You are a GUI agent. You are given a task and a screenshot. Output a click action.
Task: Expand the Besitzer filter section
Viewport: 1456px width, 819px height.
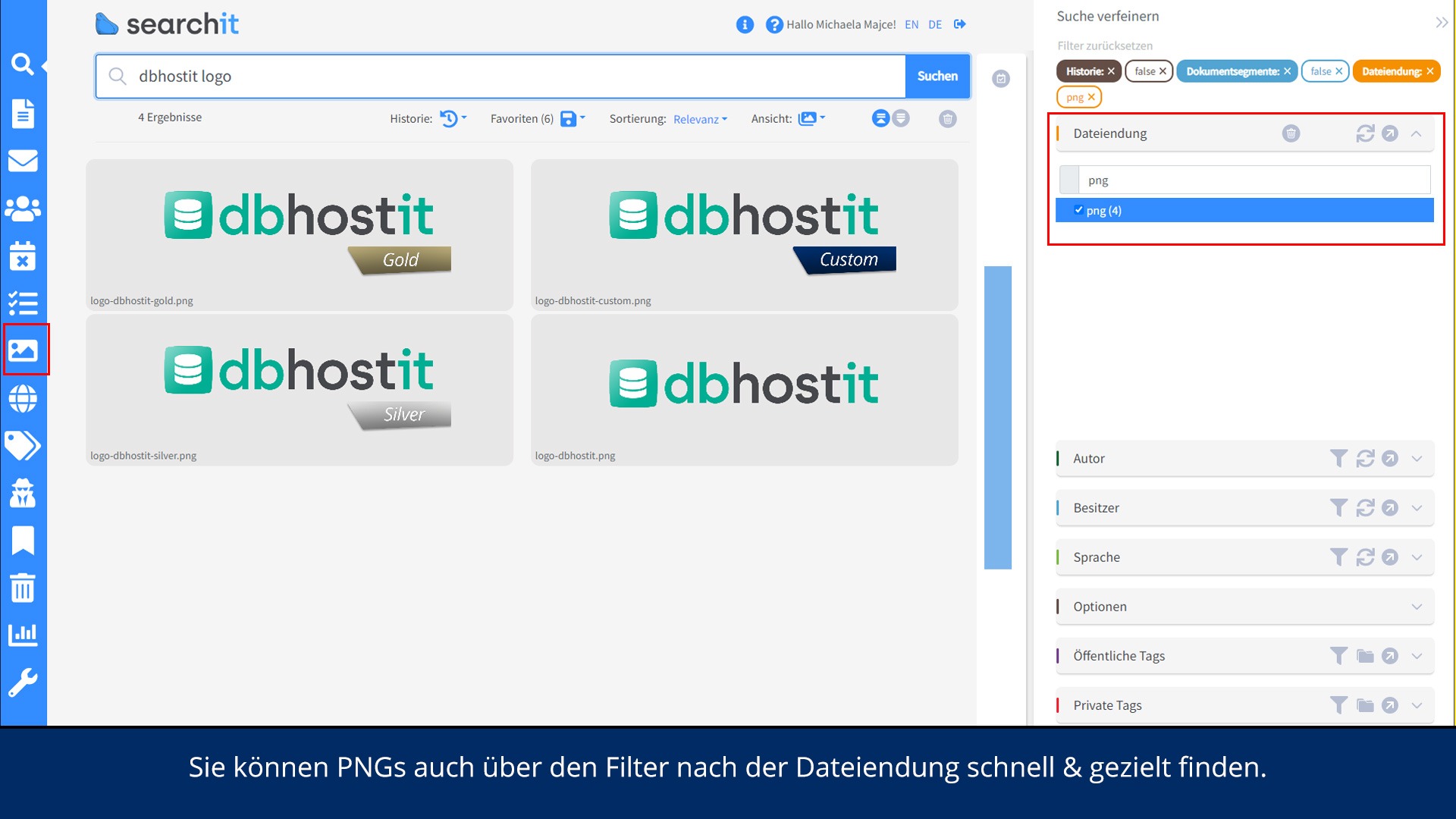pyautogui.click(x=1417, y=507)
